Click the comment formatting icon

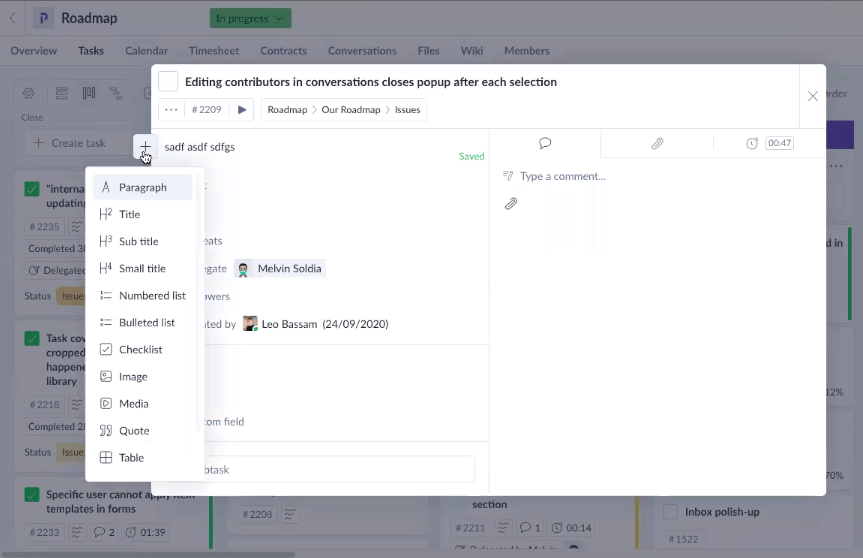tap(507, 176)
